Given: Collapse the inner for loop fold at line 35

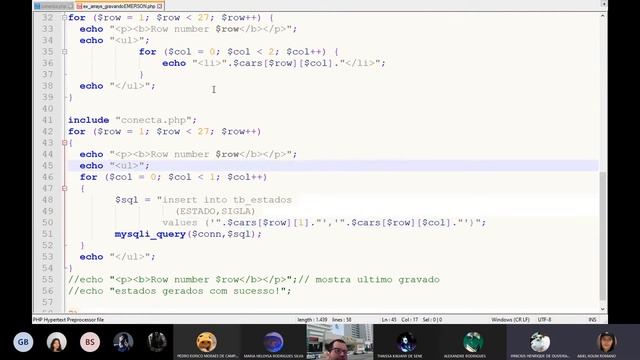Looking at the screenshot, I should pyautogui.click(x=64, y=52).
